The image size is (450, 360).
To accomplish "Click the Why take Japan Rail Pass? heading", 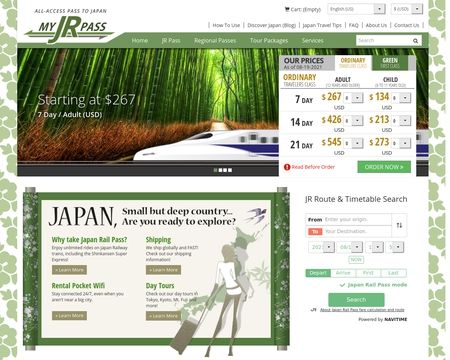I will 89,240.
